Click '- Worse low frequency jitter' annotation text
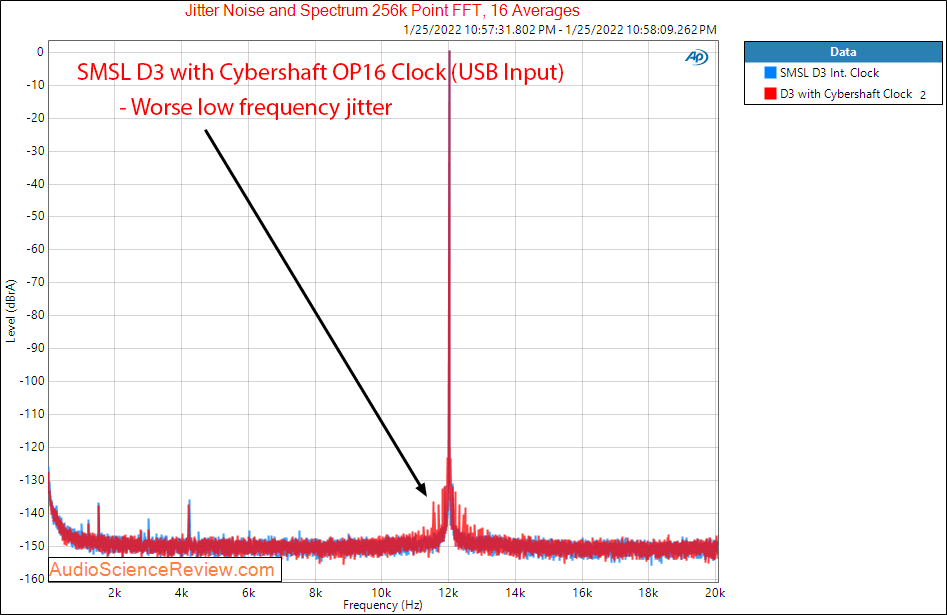This screenshot has width=947, height=615. [255, 107]
